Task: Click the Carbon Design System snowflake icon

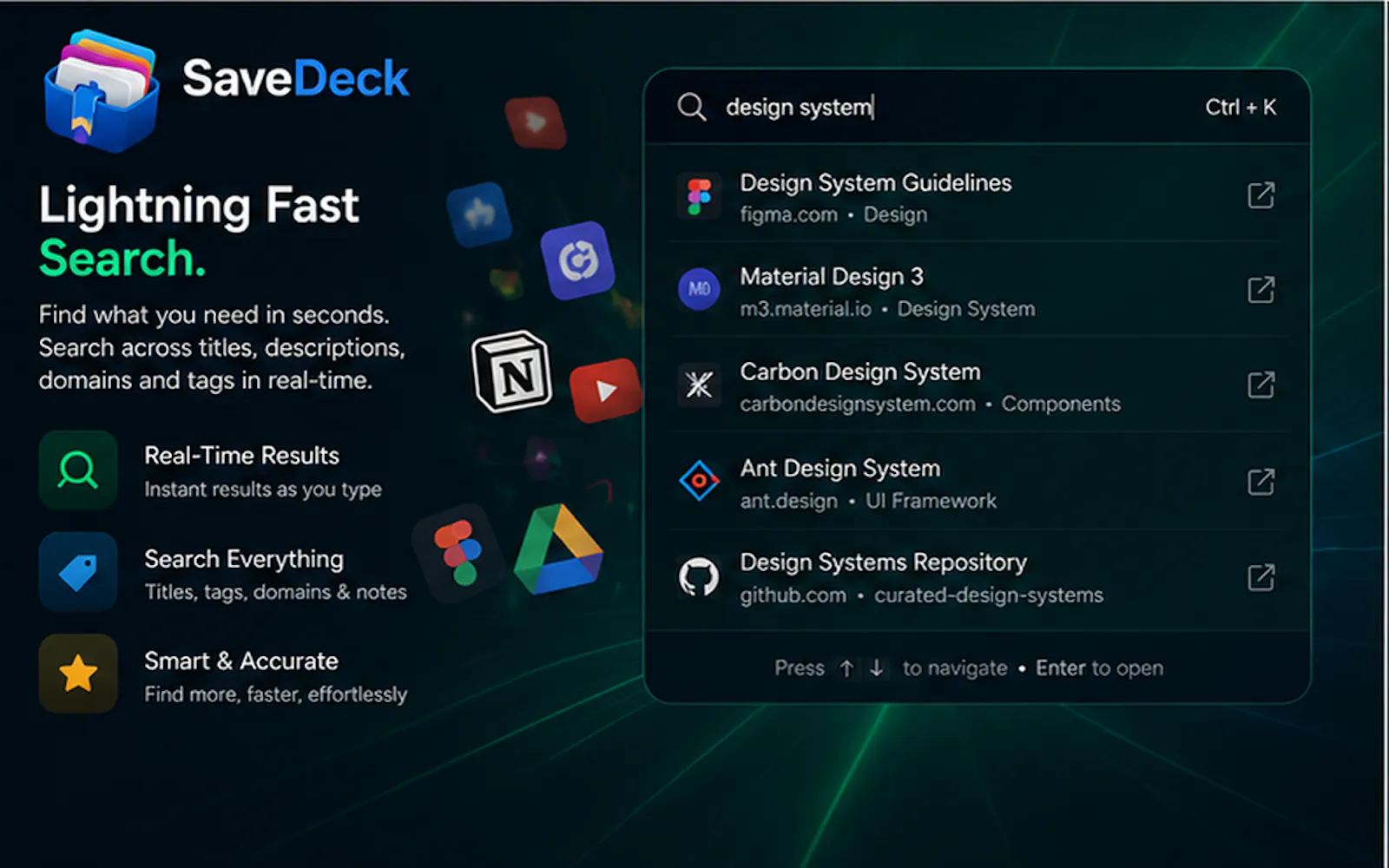Action: point(699,385)
